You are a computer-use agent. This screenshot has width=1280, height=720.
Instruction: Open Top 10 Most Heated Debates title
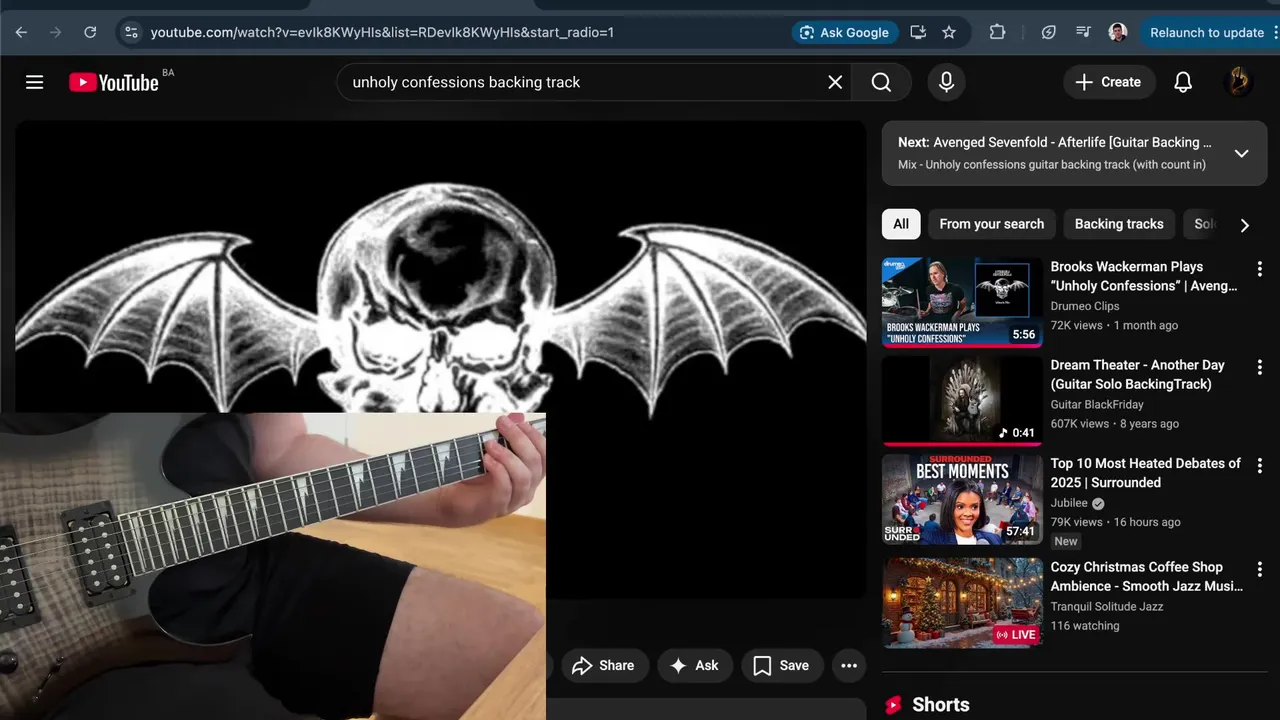tap(1146, 472)
